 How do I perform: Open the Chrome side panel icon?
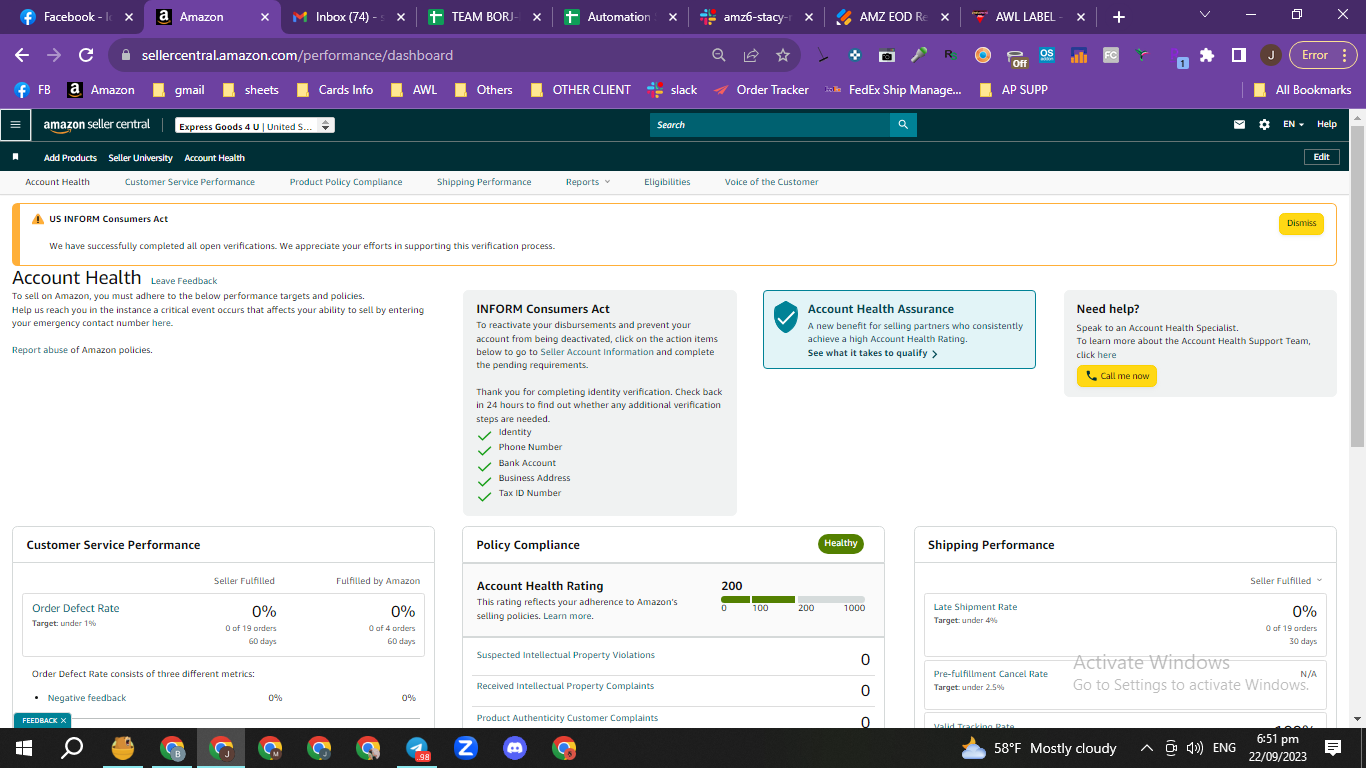click(1238, 55)
